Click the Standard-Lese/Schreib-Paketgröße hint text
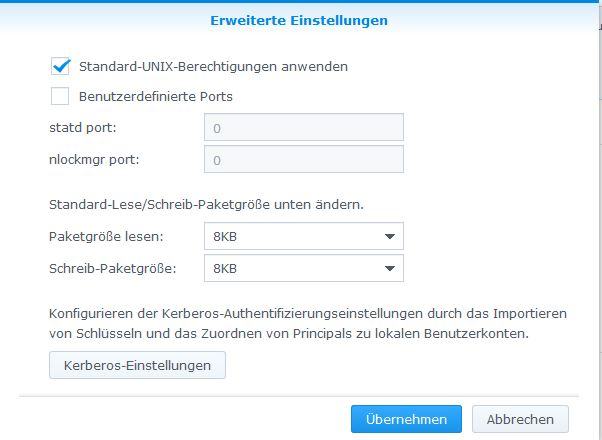Viewport: 602px width, 440px height. point(206,205)
